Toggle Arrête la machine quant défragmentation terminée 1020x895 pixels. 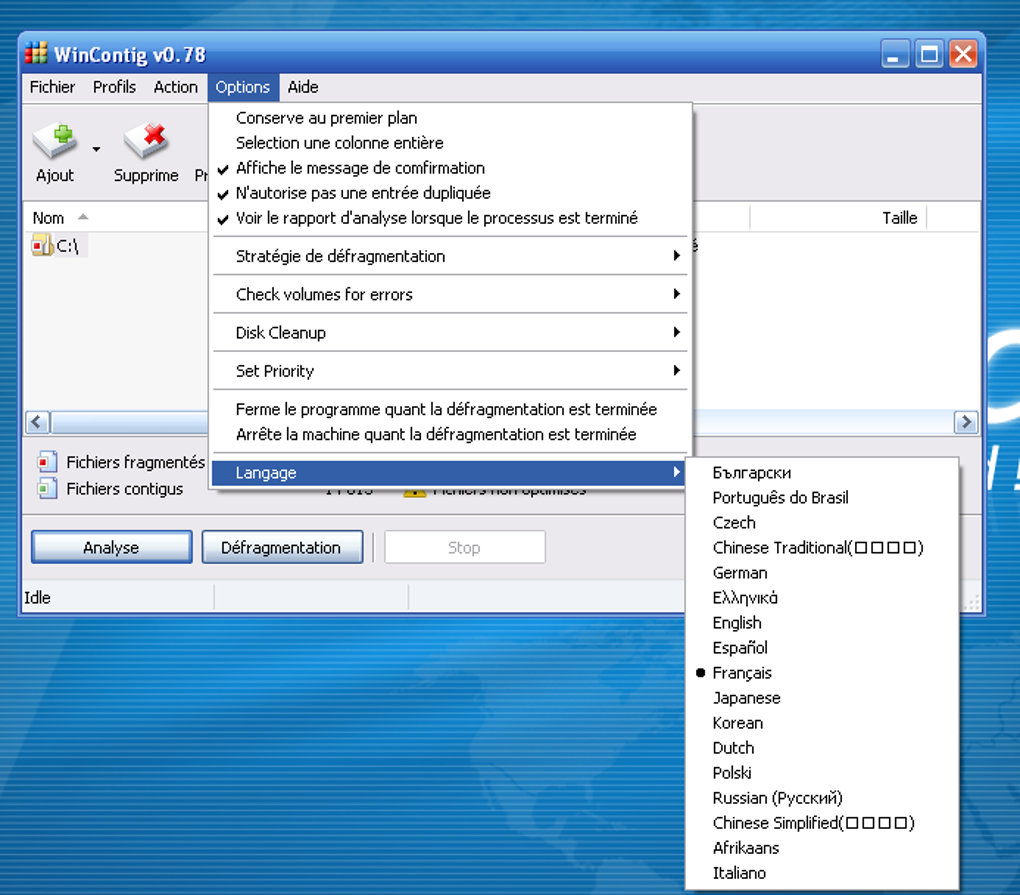point(450,434)
